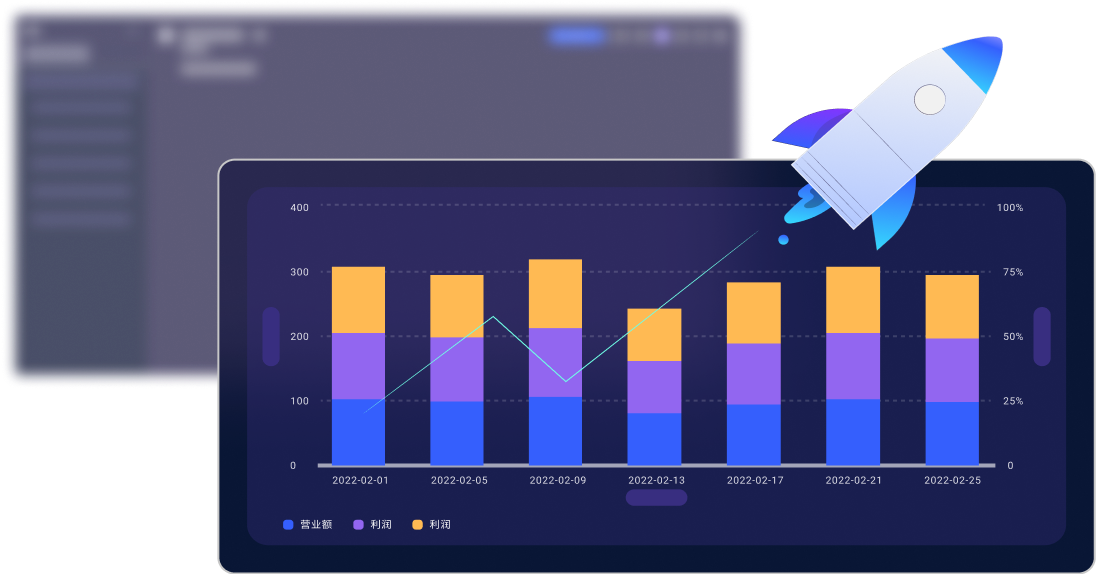Select the blue segment of the 2022-02-01 bar
The image size is (1096, 574).
[358, 432]
